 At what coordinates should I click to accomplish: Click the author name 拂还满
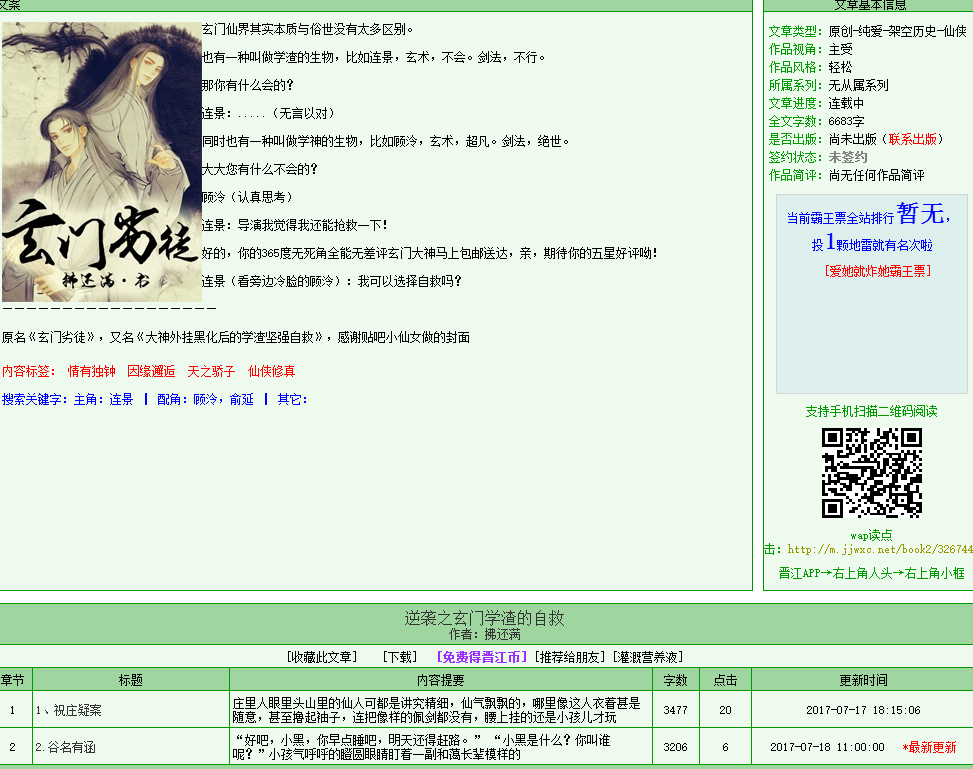coord(503,634)
